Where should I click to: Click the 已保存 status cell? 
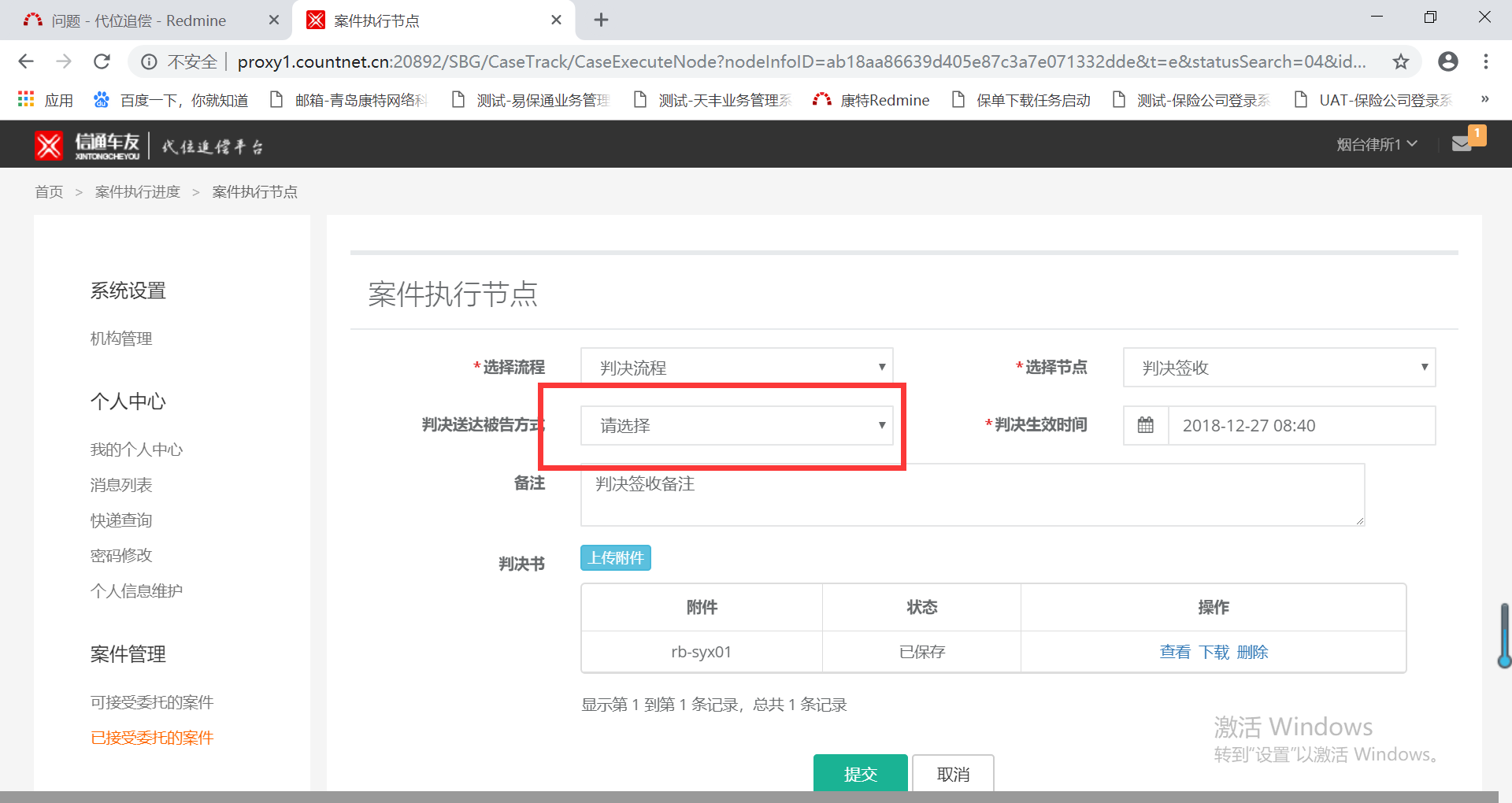(x=922, y=652)
